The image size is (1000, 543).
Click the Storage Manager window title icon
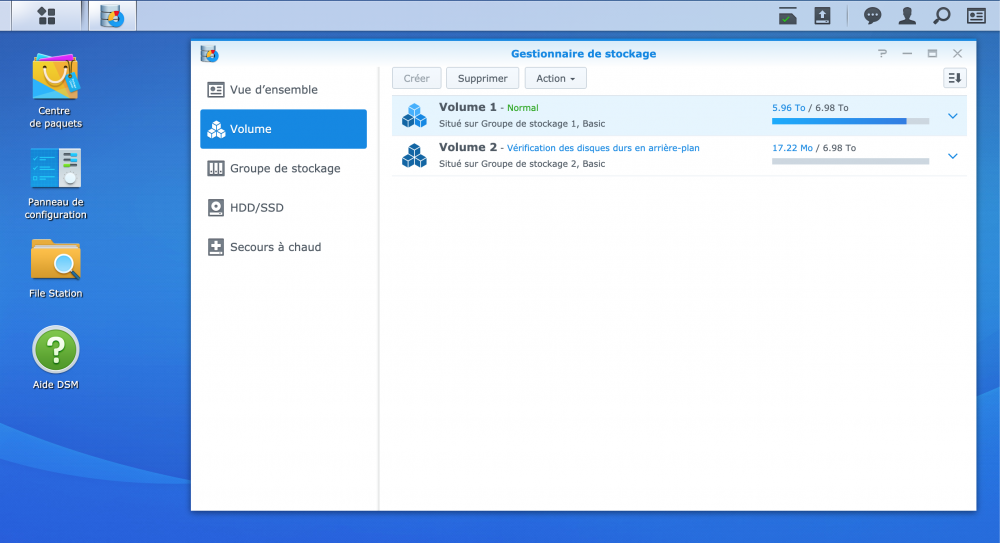[x=209, y=54]
